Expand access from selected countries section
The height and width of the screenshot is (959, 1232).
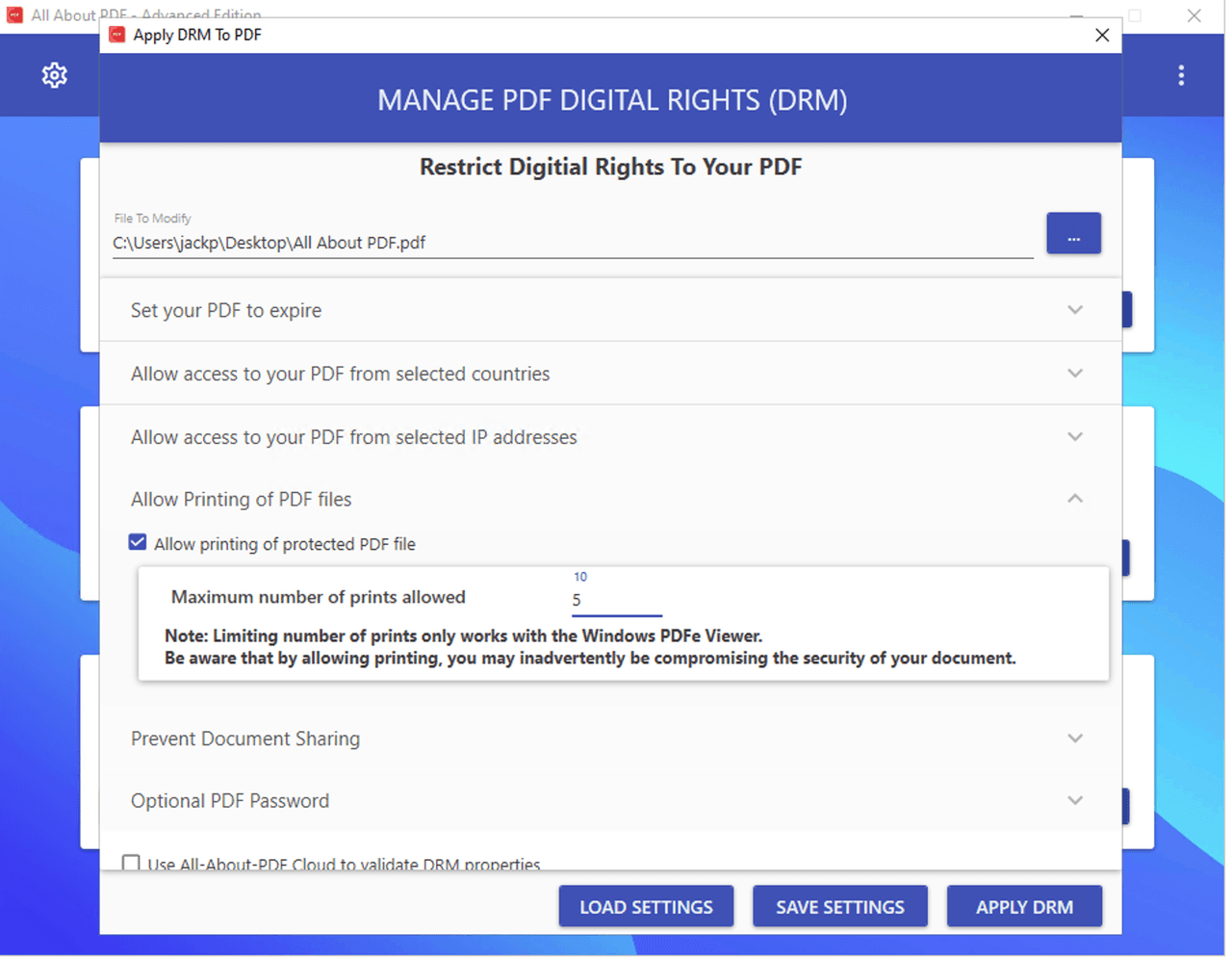coord(610,374)
